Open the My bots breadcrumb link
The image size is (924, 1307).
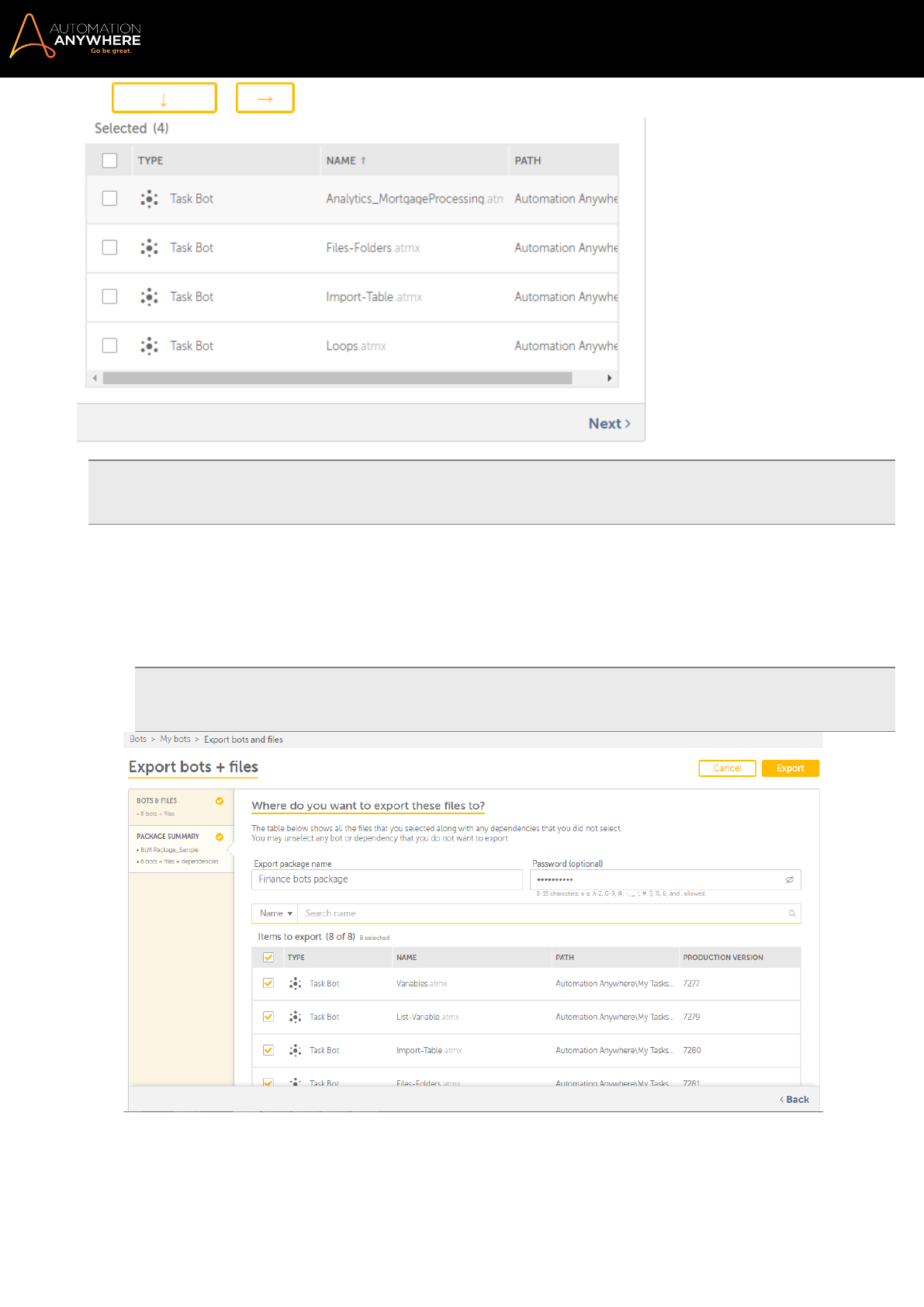tap(175, 740)
